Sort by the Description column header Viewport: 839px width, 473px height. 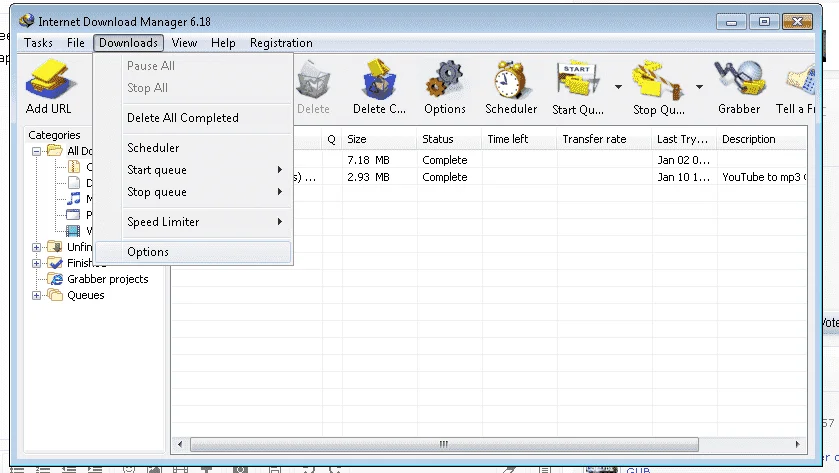pyautogui.click(x=762, y=139)
